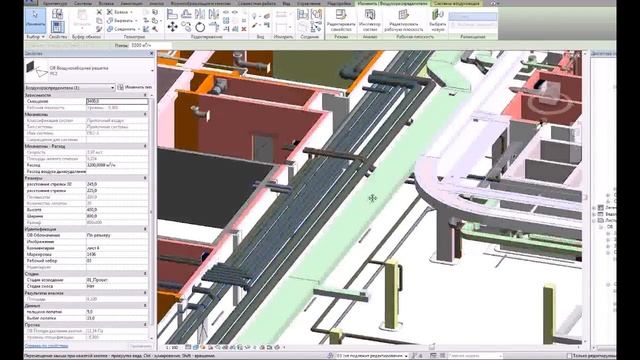Click the Ширина value 800,0

pos(117,216)
